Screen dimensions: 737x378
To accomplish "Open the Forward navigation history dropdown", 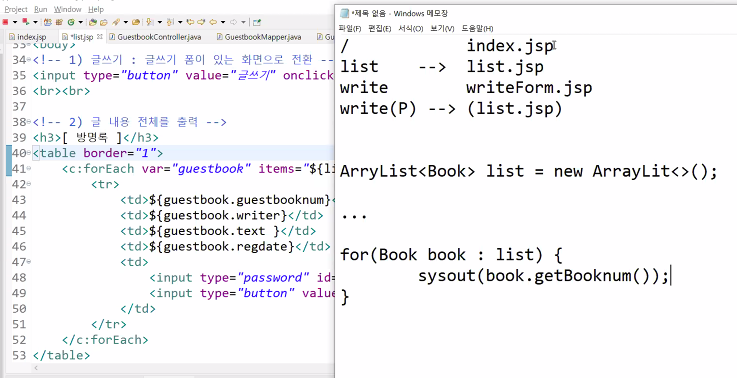I will point(243,22).
